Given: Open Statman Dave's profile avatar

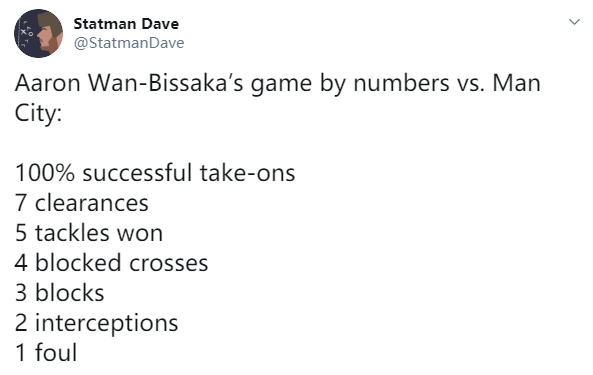Looking at the screenshot, I should pos(39,34).
